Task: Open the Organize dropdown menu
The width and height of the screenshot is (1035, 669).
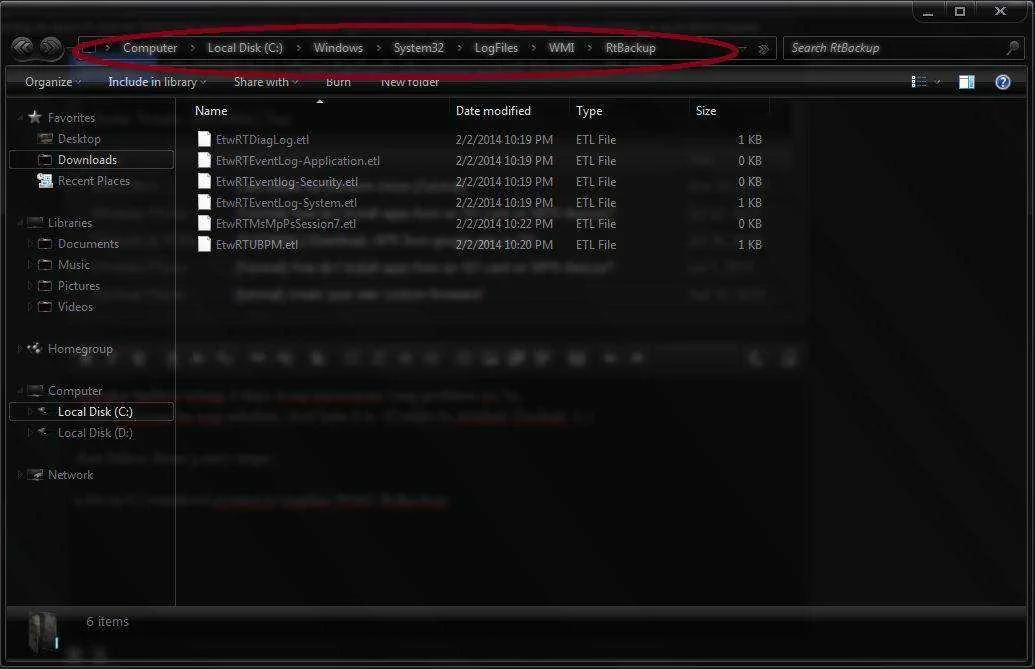Action: pos(53,82)
